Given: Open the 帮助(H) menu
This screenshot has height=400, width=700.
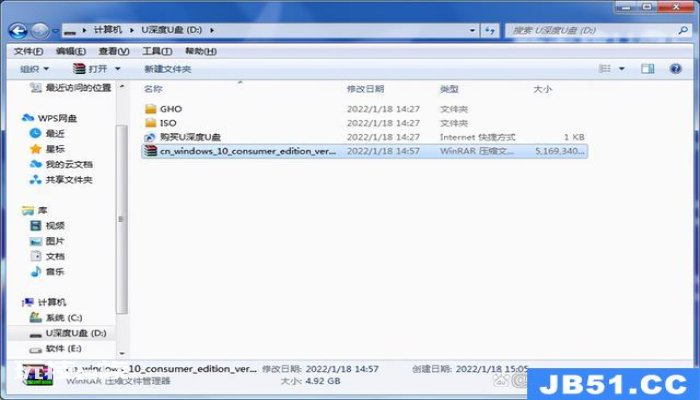Looking at the screenshot, I should pos(201,51).
